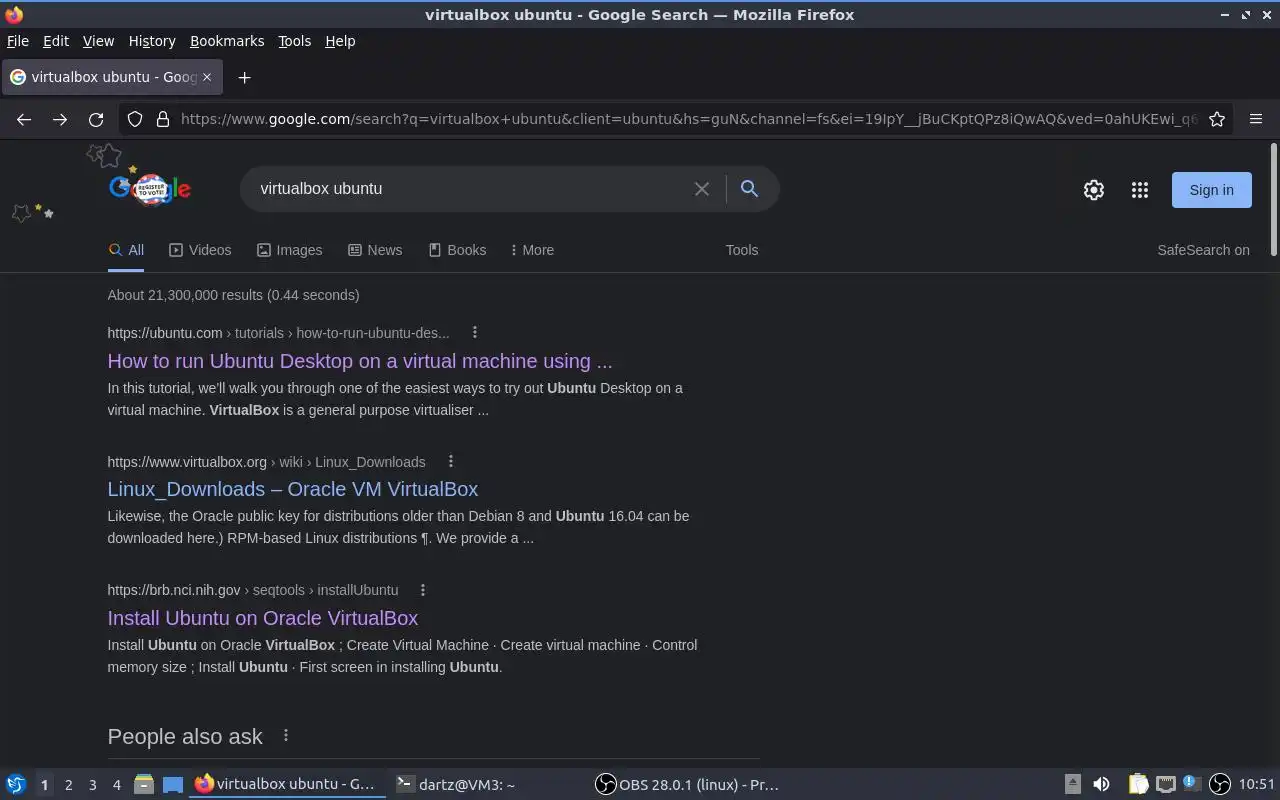
Task: Open the Xubuntu application launcher menu
Action: [x=16, y=784]
